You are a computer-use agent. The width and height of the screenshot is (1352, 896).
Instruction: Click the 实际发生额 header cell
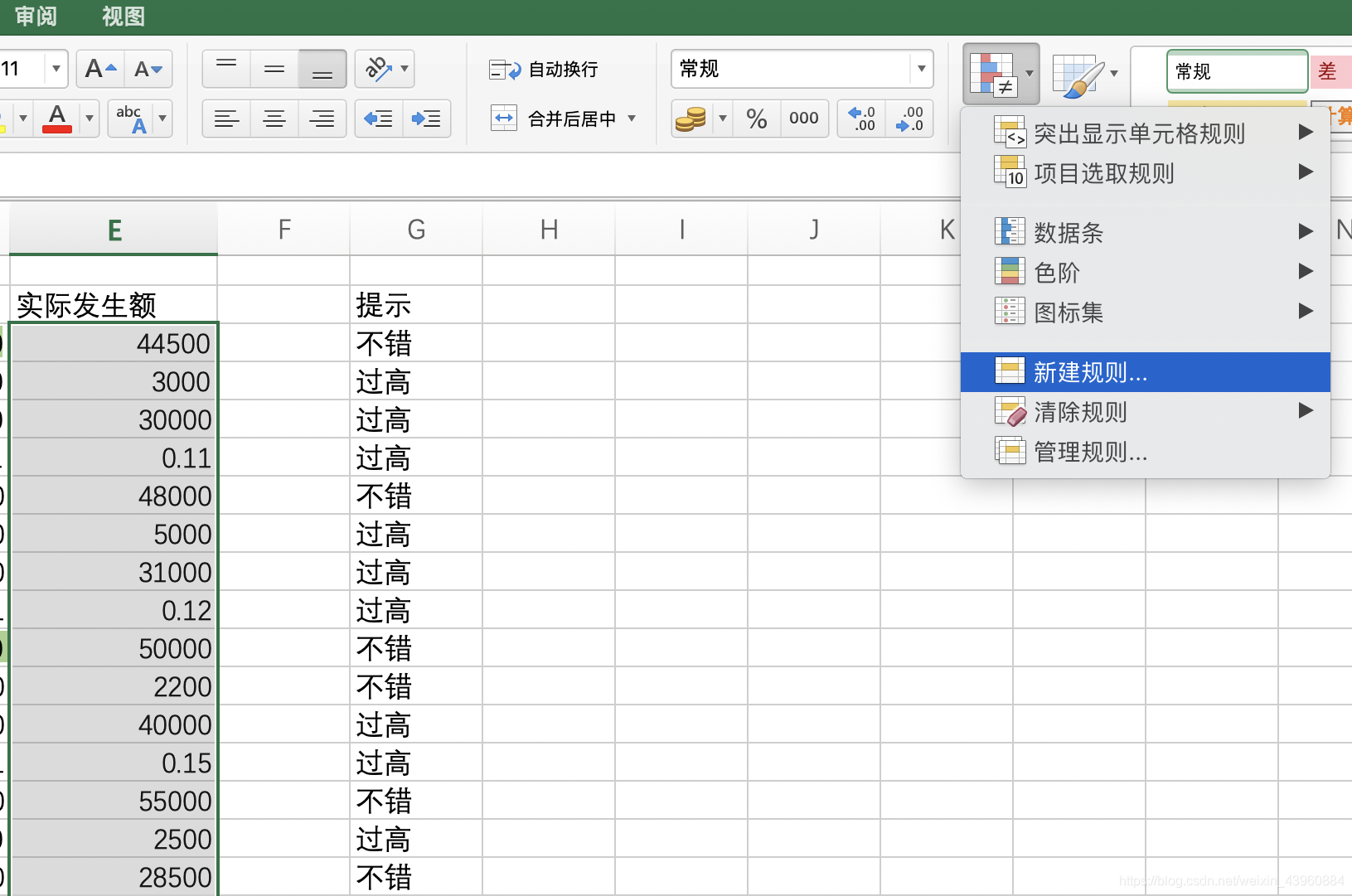tap(114, 304)
